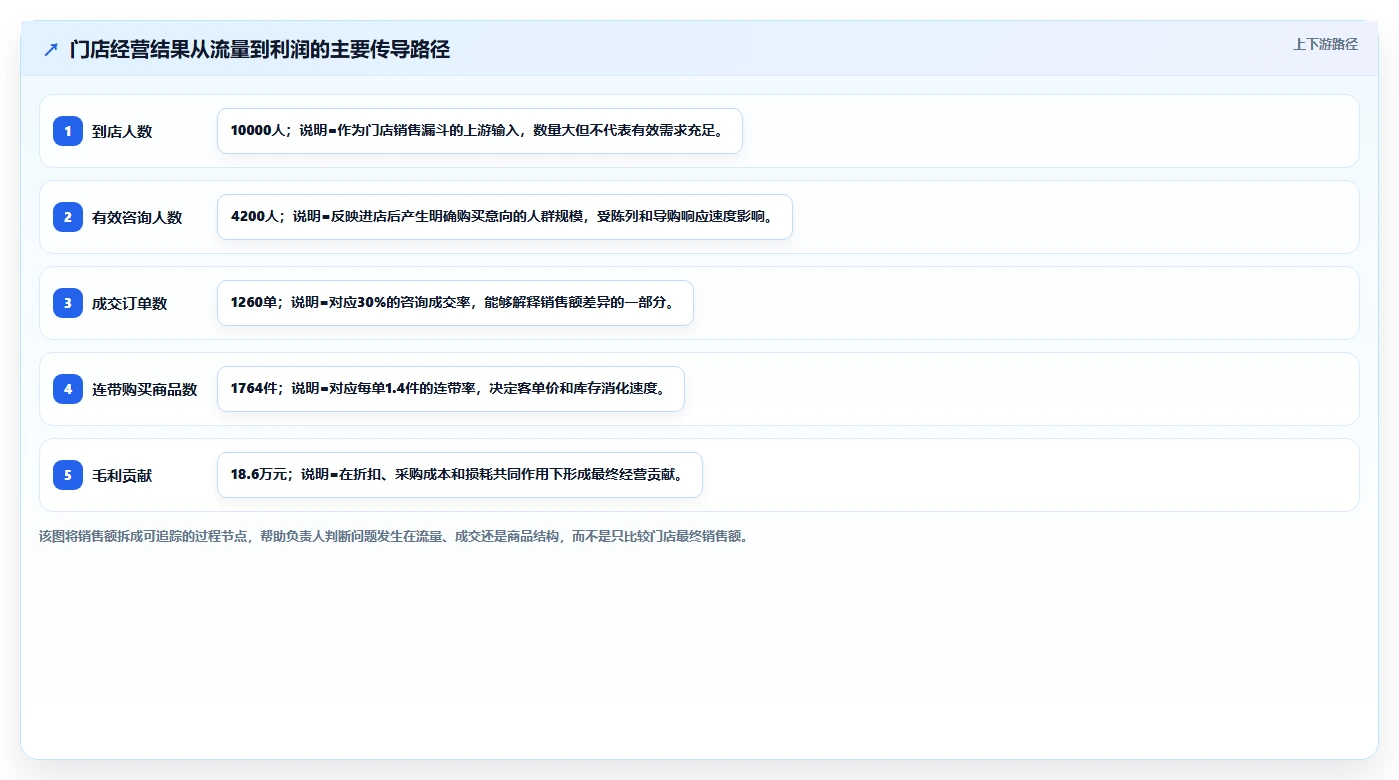Click the number 2 badge for 有效咨询人数
Viewport: 1399px width, 780px height.
(x=68, y=217)
